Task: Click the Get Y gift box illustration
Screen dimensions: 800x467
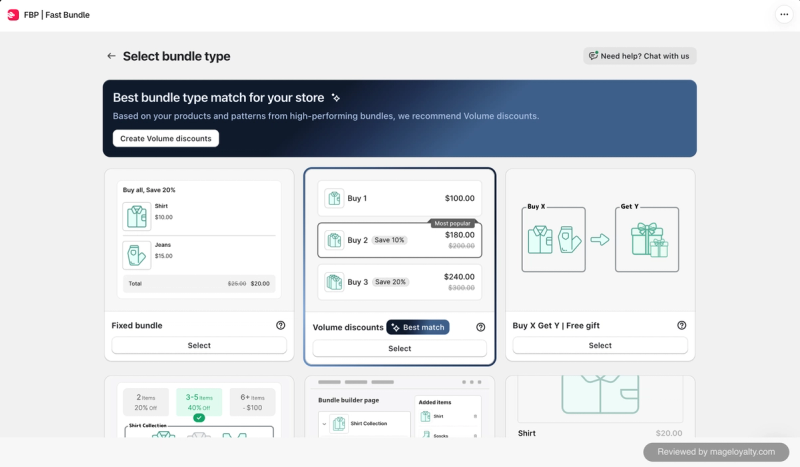Action: pos(647,239)
